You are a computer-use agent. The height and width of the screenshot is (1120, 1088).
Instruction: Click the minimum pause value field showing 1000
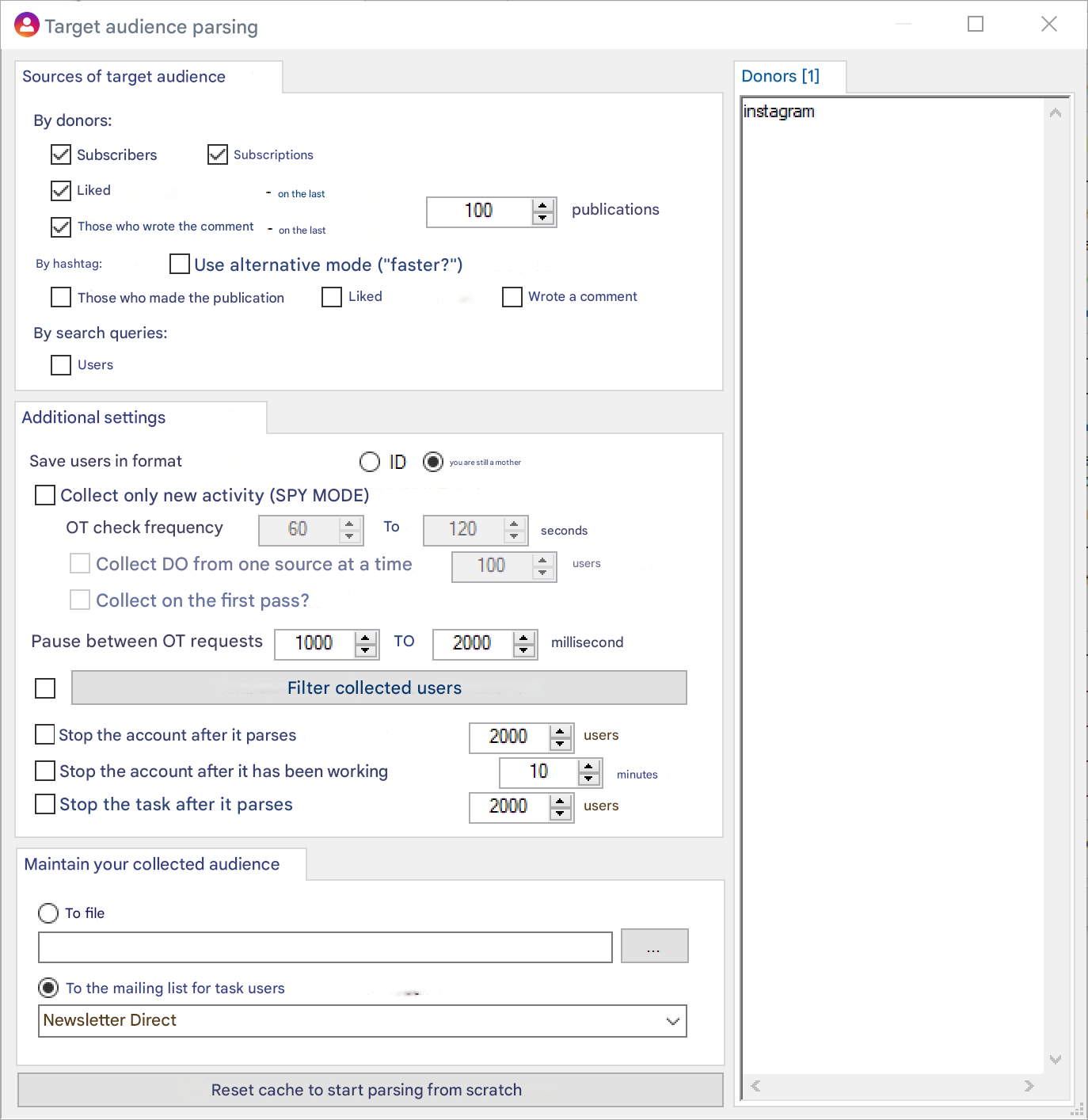point(315,643)
